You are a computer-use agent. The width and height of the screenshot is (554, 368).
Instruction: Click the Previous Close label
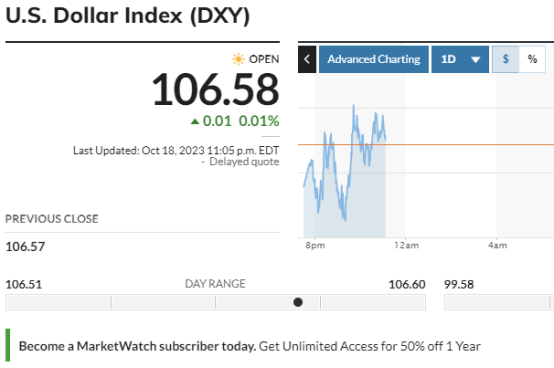tap(52, 219)
